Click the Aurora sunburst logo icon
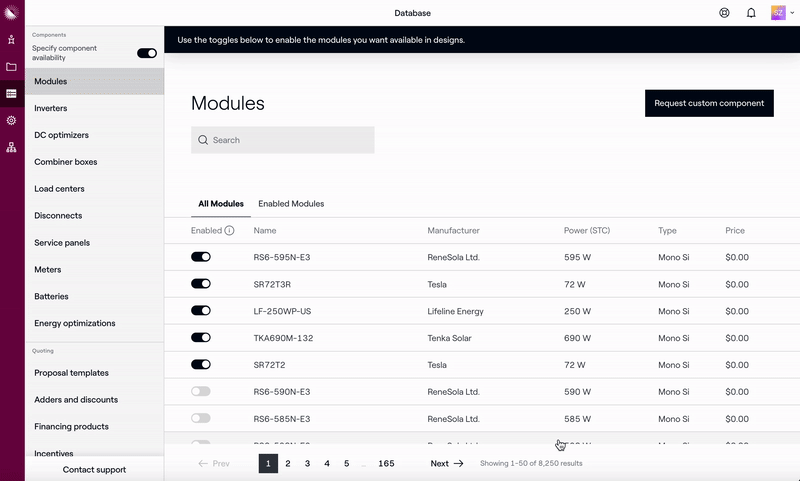The image size is (800, 481). click(x=11, y=12)
